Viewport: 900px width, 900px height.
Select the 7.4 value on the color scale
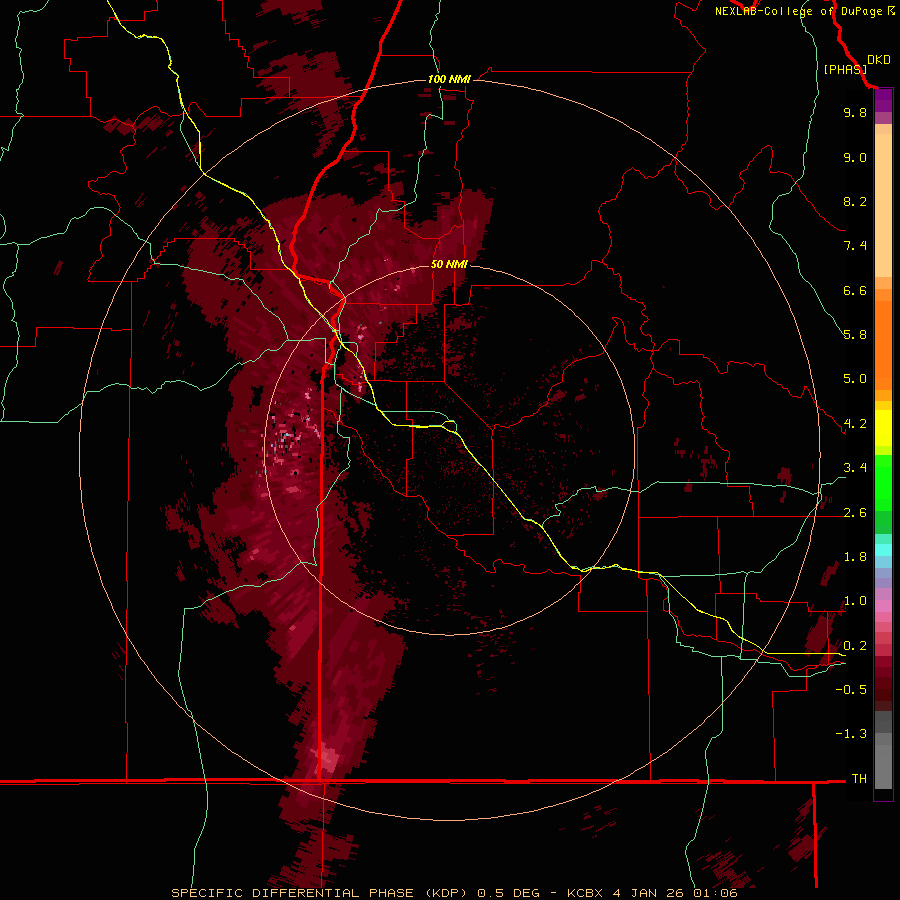(x=855, y=246)
